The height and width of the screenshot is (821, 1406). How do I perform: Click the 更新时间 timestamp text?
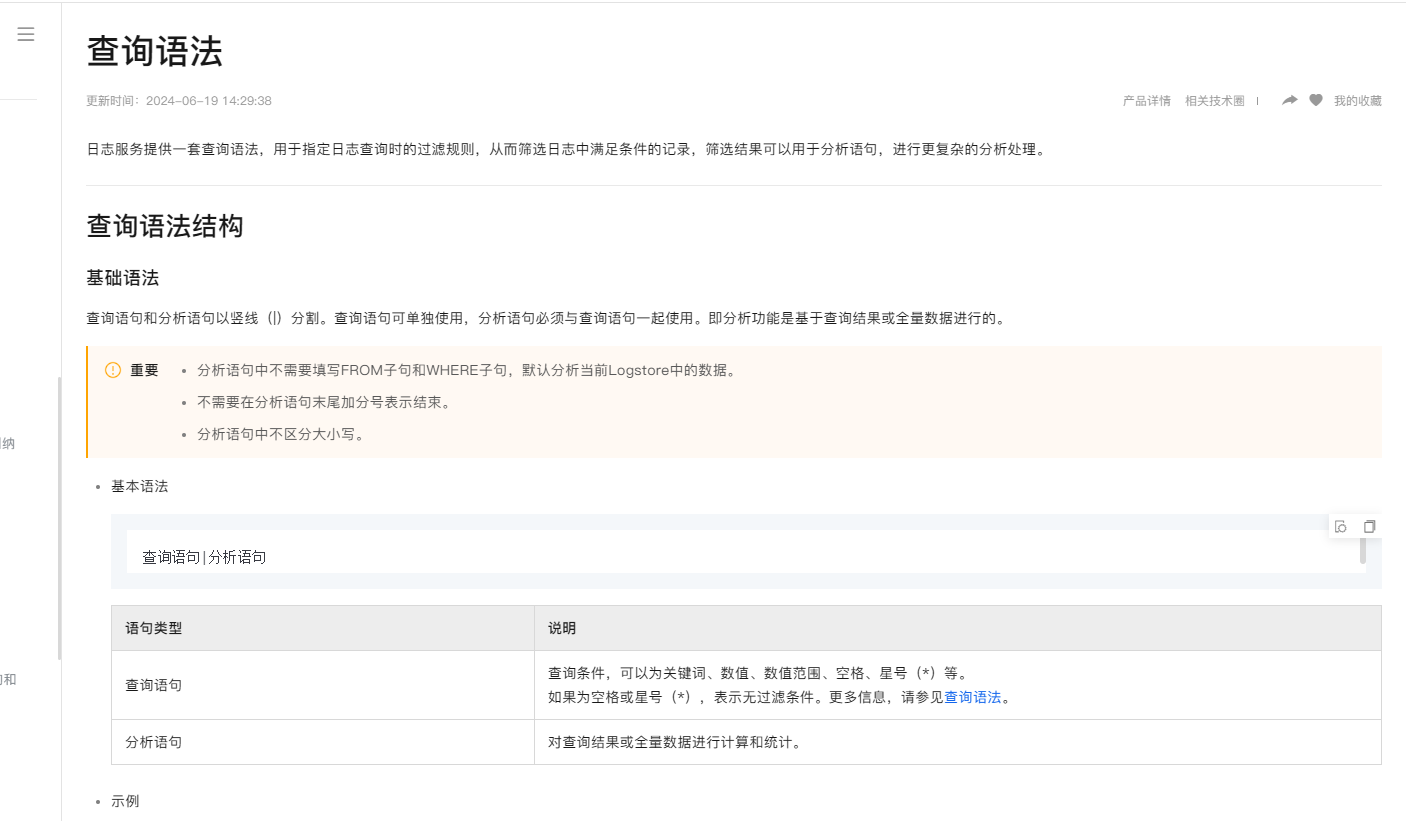click(x=179, y=101)
